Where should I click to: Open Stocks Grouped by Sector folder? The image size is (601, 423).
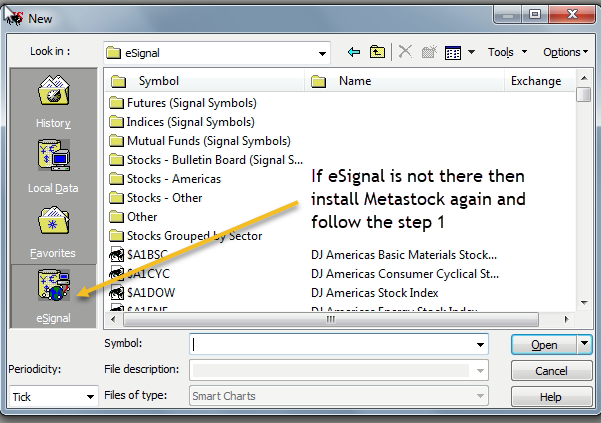186,236
